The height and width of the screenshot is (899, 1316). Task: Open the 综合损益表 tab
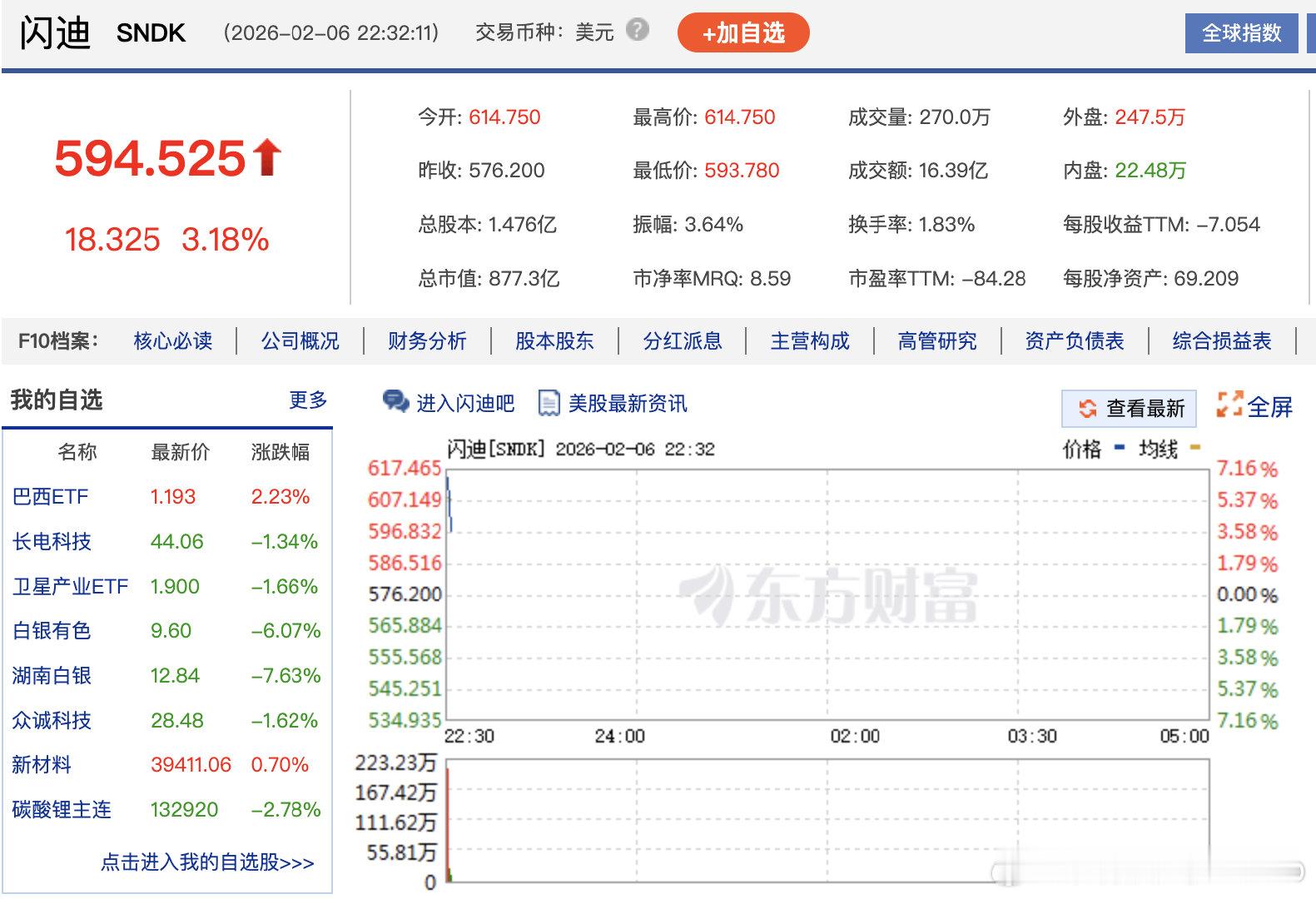(1222, 340)
